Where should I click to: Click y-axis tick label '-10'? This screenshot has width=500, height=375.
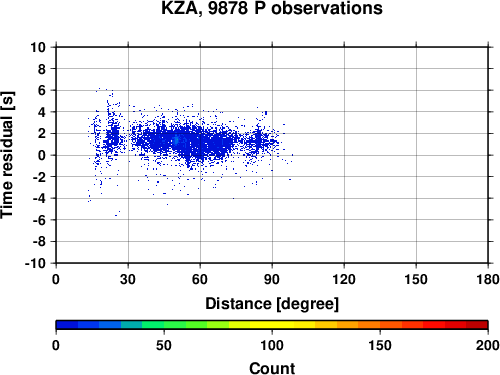(36, 263)
